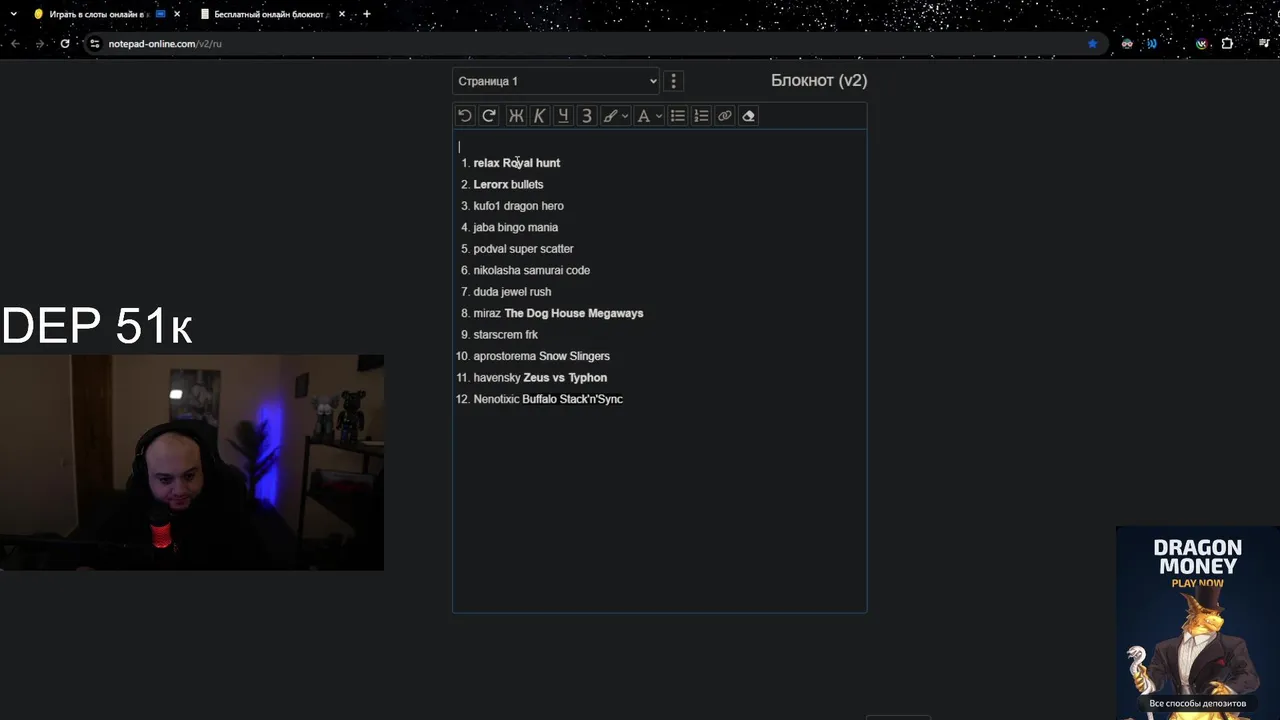
Task: Reload the notepad-online page
Action: [x=65, y=44]
